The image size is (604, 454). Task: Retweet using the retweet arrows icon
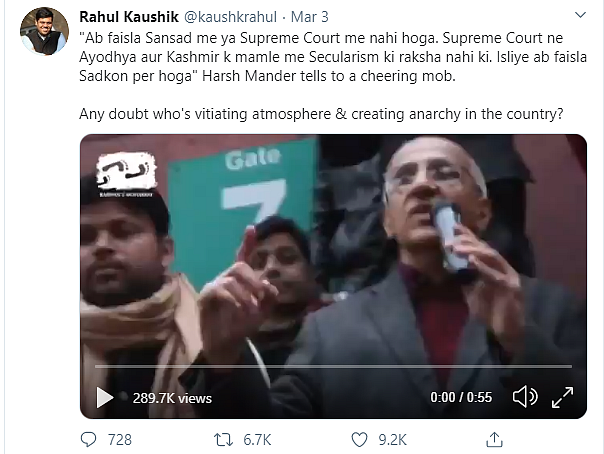click(x=223, y=440)
